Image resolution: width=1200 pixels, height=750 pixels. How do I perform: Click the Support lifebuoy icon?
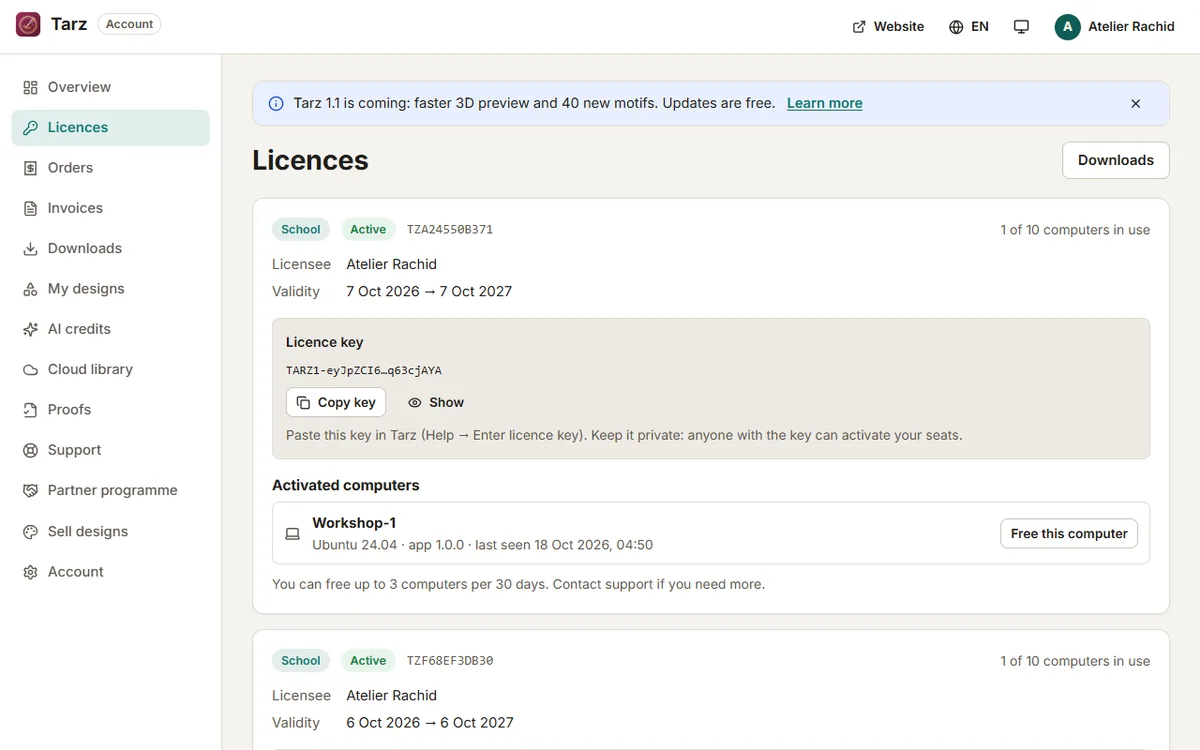[30, 450]
